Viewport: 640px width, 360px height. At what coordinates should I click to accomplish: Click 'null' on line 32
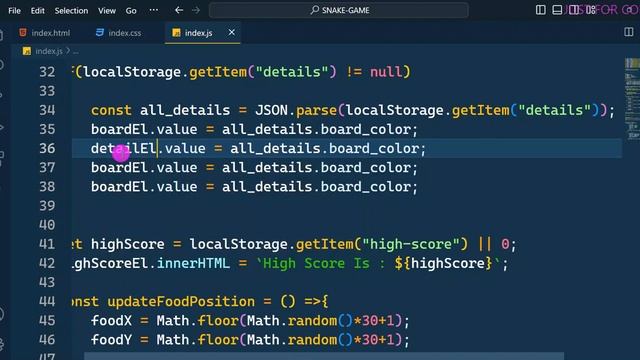pyautogui.click(x=386, y=72)
